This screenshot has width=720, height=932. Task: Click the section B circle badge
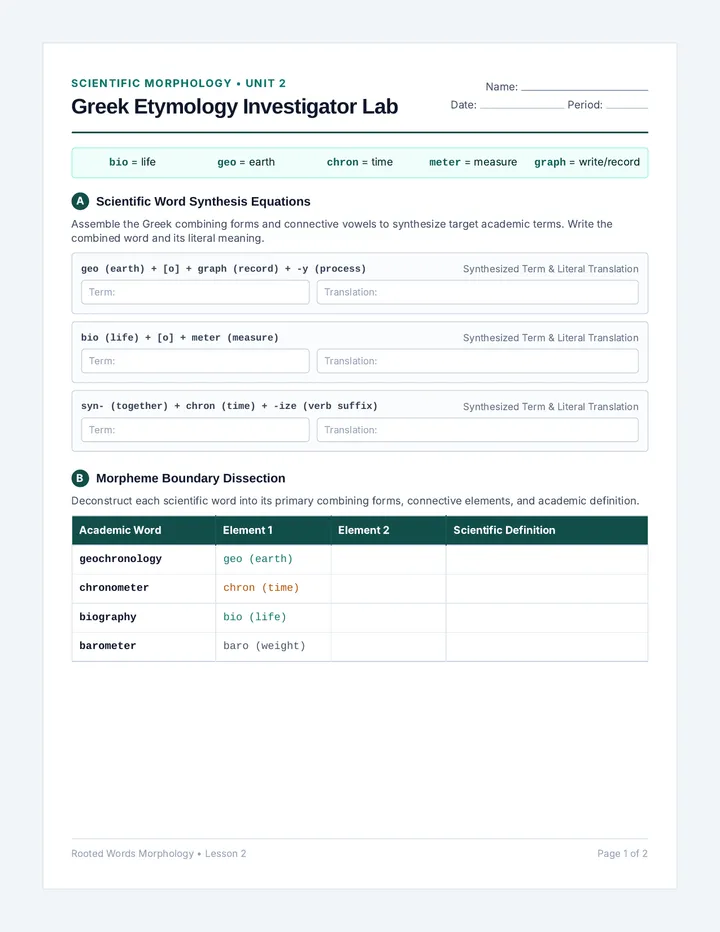(80, 478)
